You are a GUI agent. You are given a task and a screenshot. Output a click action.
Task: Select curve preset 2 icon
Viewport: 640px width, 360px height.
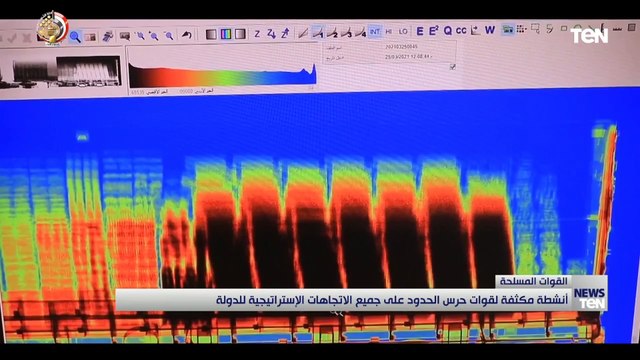pyautogui.click(x=333, y=32)
